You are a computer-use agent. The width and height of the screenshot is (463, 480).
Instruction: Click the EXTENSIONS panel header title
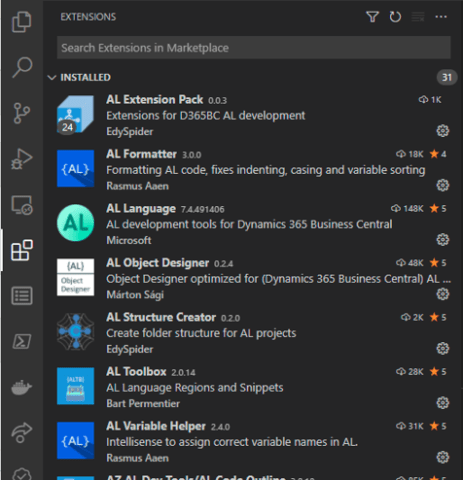pos(88,17)
